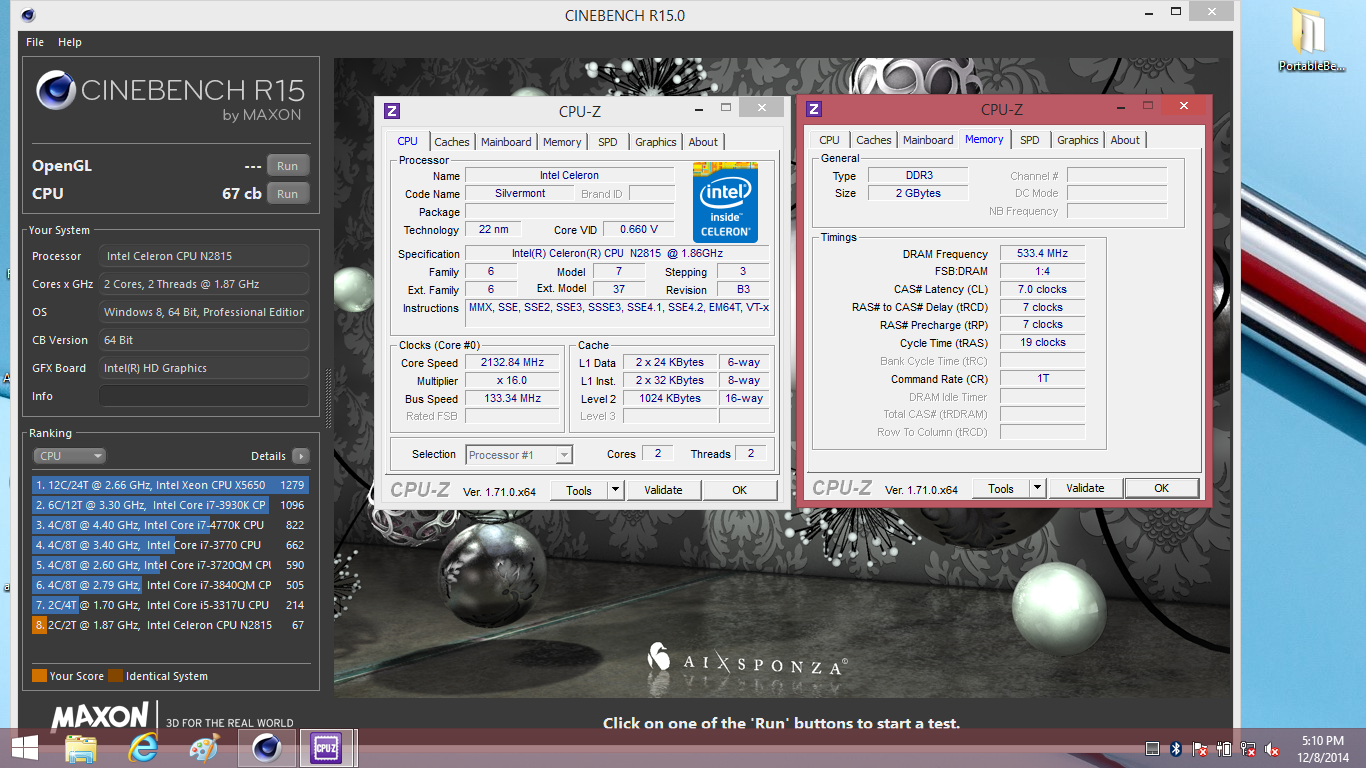The image size is (1366, 768).
Task: Click the CPU-Z icon in CPU window title bar
Action: (x=392, y=111)
